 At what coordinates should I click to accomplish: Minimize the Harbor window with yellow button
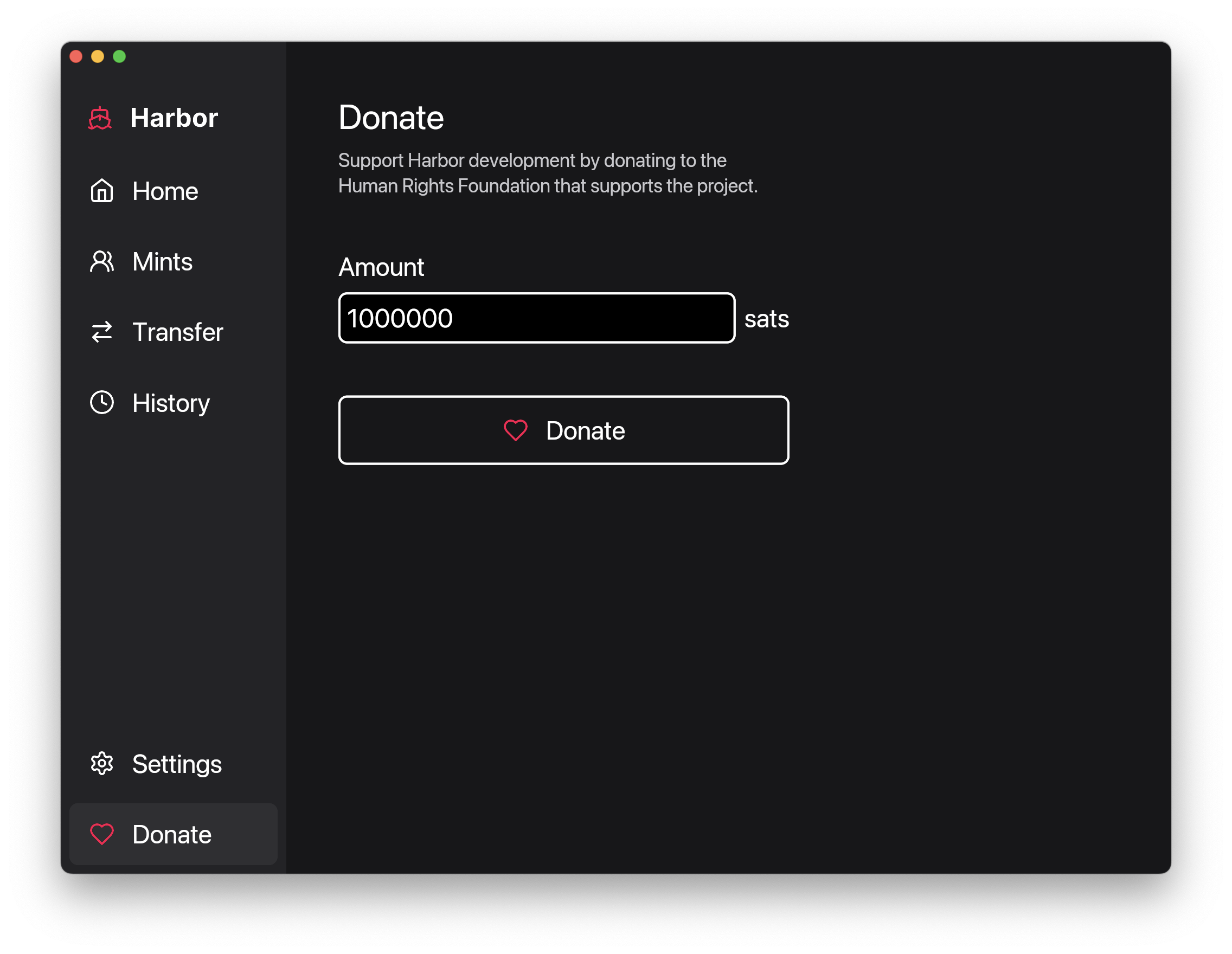(98, 56)
